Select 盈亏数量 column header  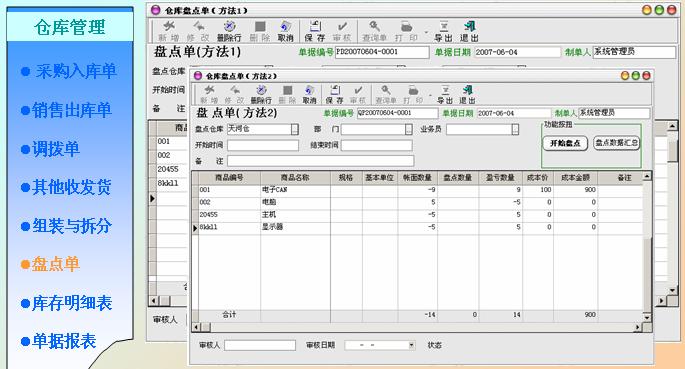[500, 178]
